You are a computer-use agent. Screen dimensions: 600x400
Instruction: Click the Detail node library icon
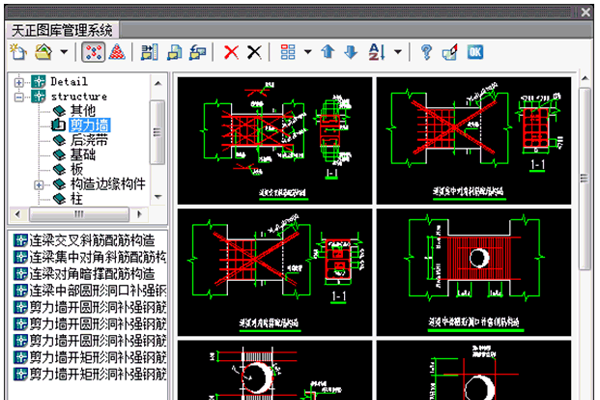coord(38,82)
